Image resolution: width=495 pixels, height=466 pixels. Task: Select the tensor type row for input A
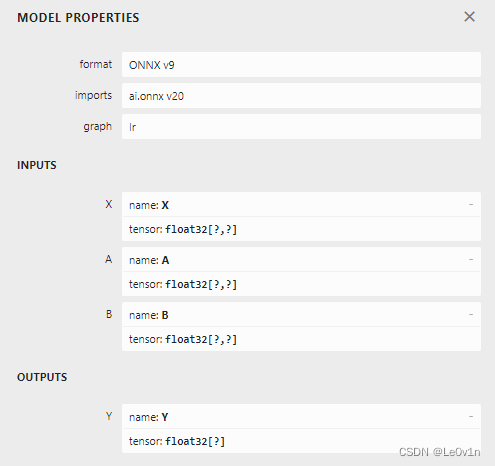pyautogui.click(x=301, y=284)
